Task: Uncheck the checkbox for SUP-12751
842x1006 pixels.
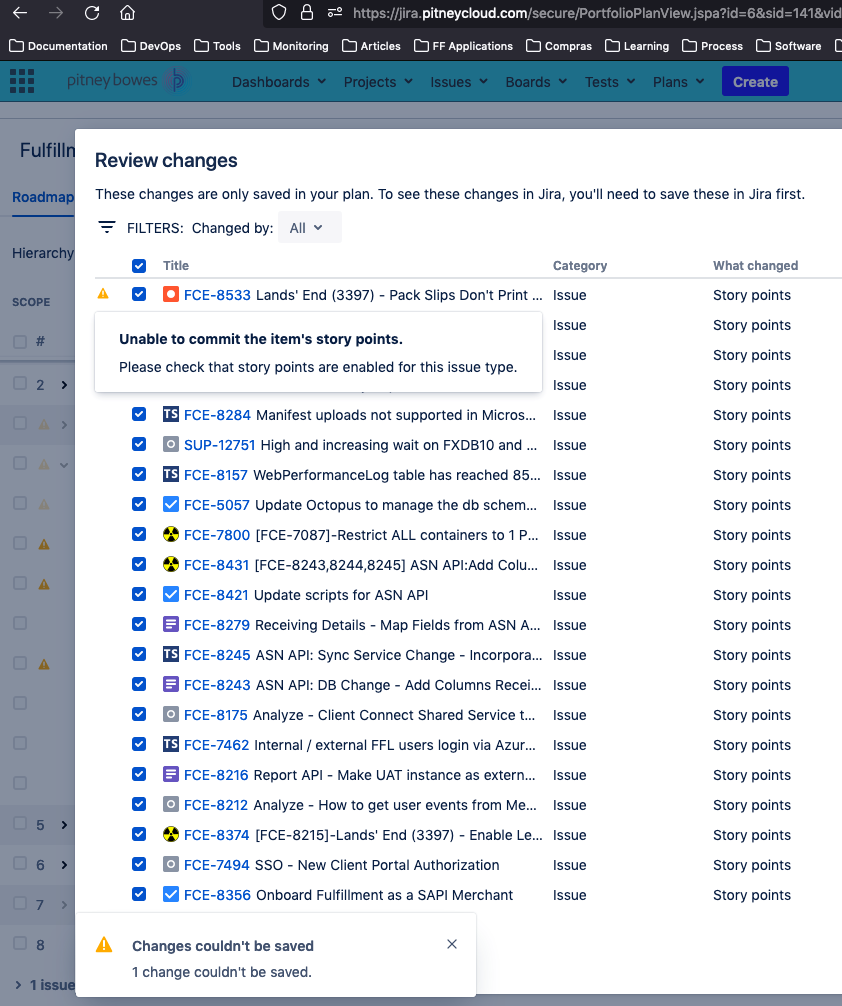Action: pyautogui.click(x=139, y=444)
